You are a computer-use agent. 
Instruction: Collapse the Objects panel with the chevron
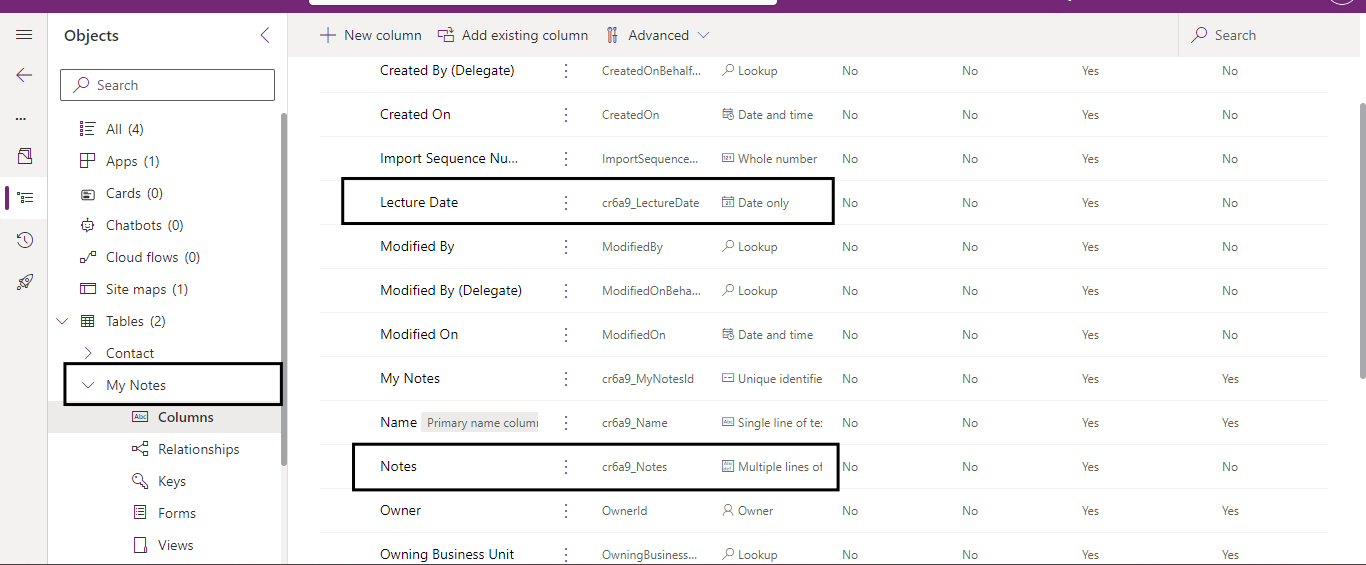pos(265,35)
